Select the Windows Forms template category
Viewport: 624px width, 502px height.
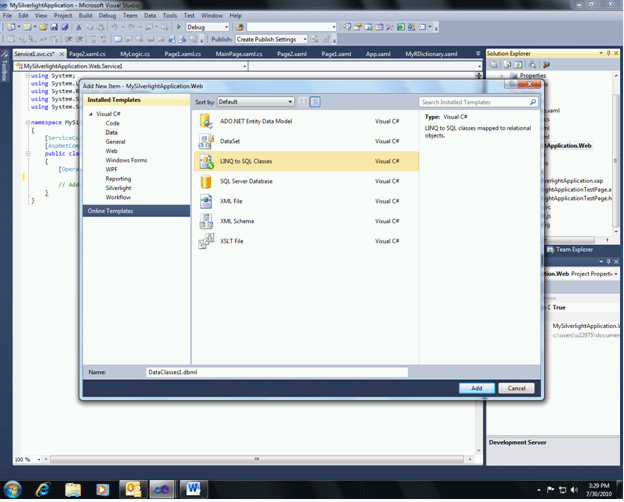126,160
